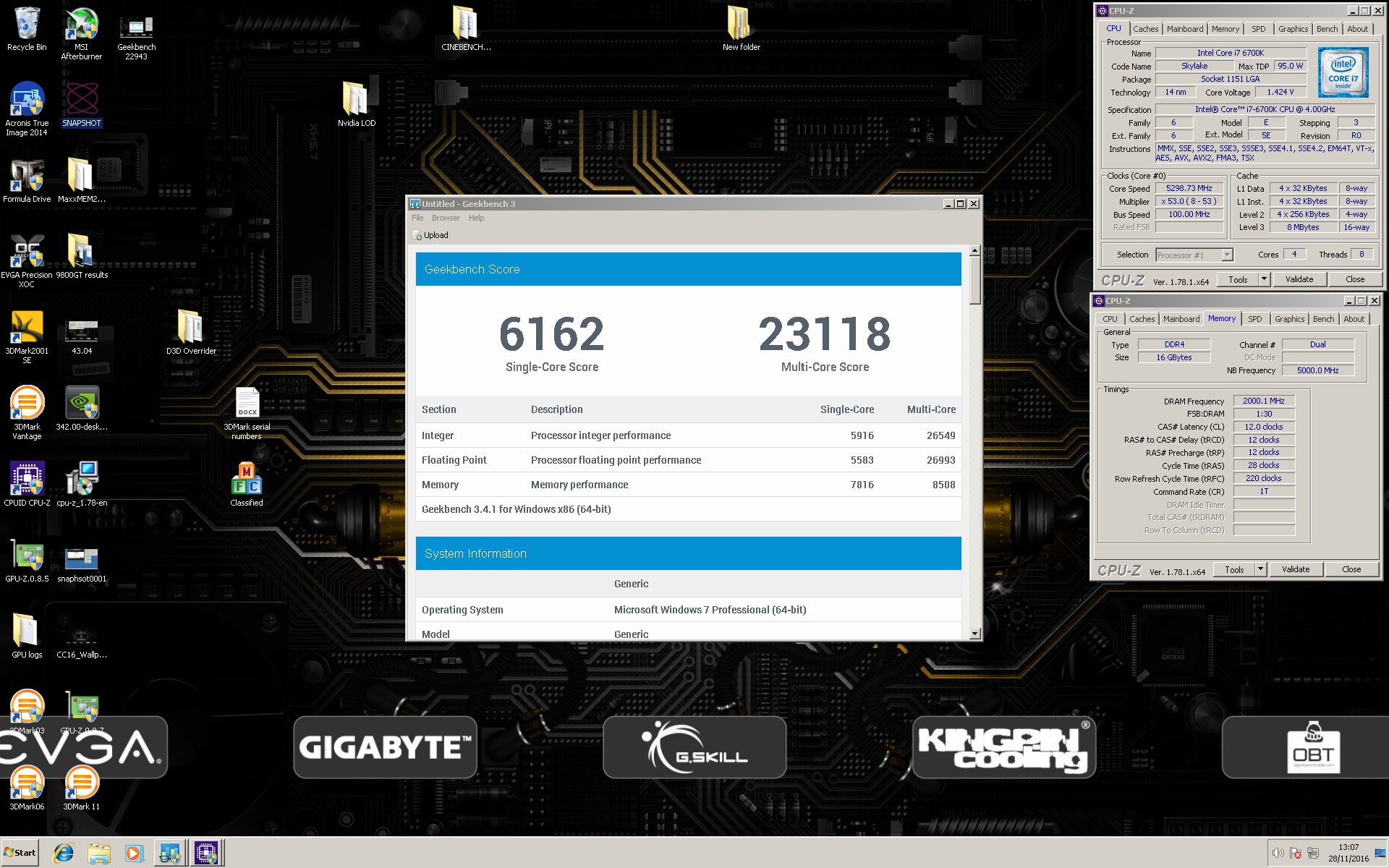Open Windows Explorer from the taskbar
This screenshot has width=1389, height=868.
(x=99, y=853)
